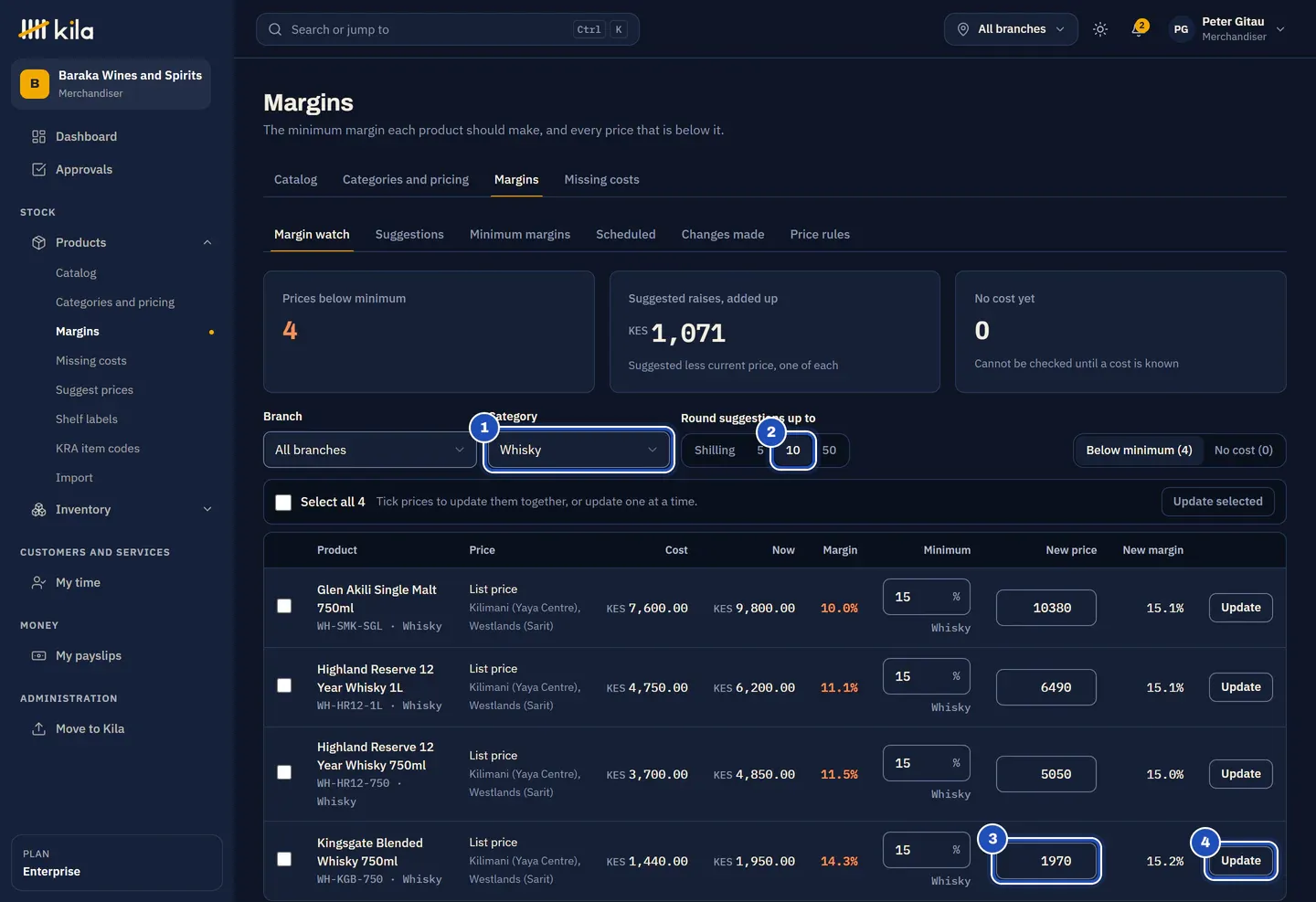Expand the Inventory sidebar section
This screenshot has height=902, width=1316.
point(207,509)
